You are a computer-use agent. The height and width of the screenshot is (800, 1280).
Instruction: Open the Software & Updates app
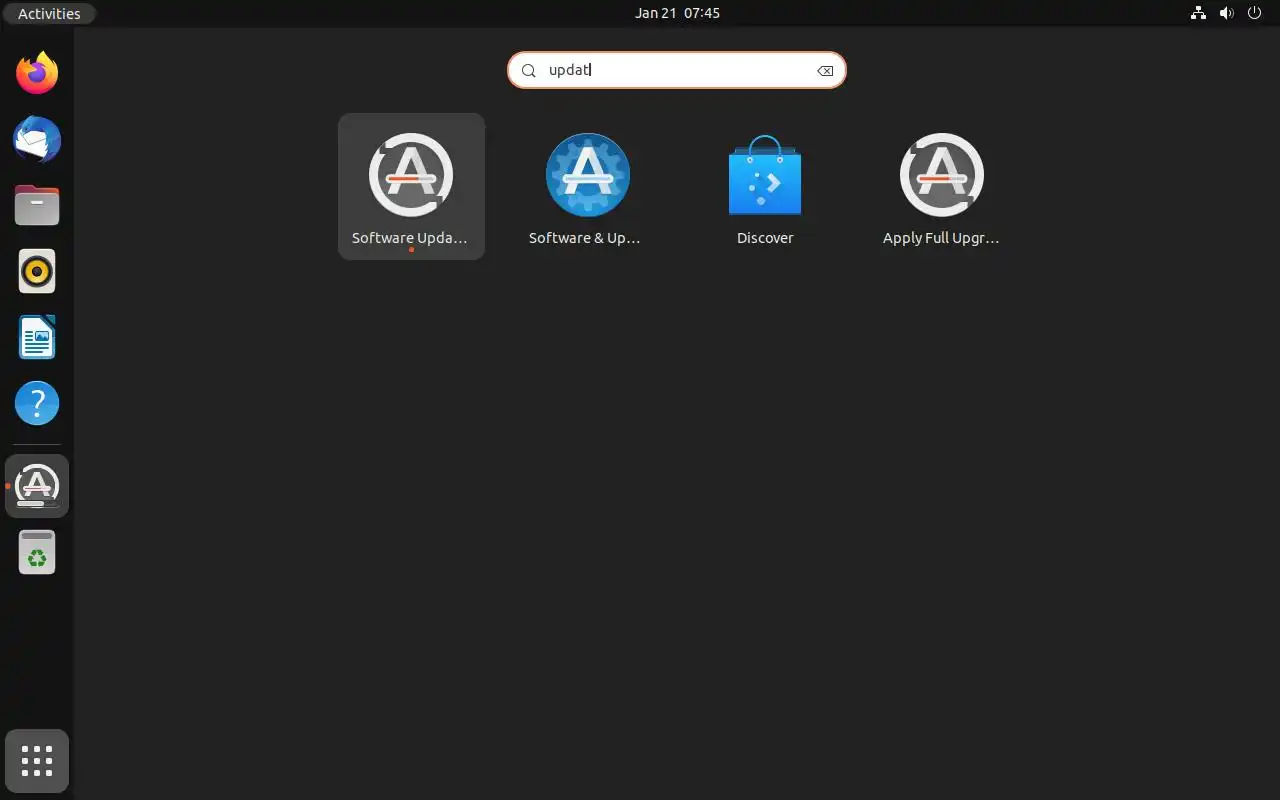(x=587, y=187)
